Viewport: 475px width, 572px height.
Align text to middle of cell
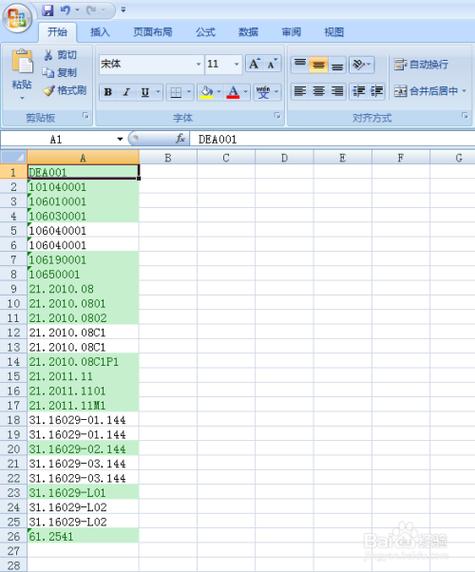318,65
